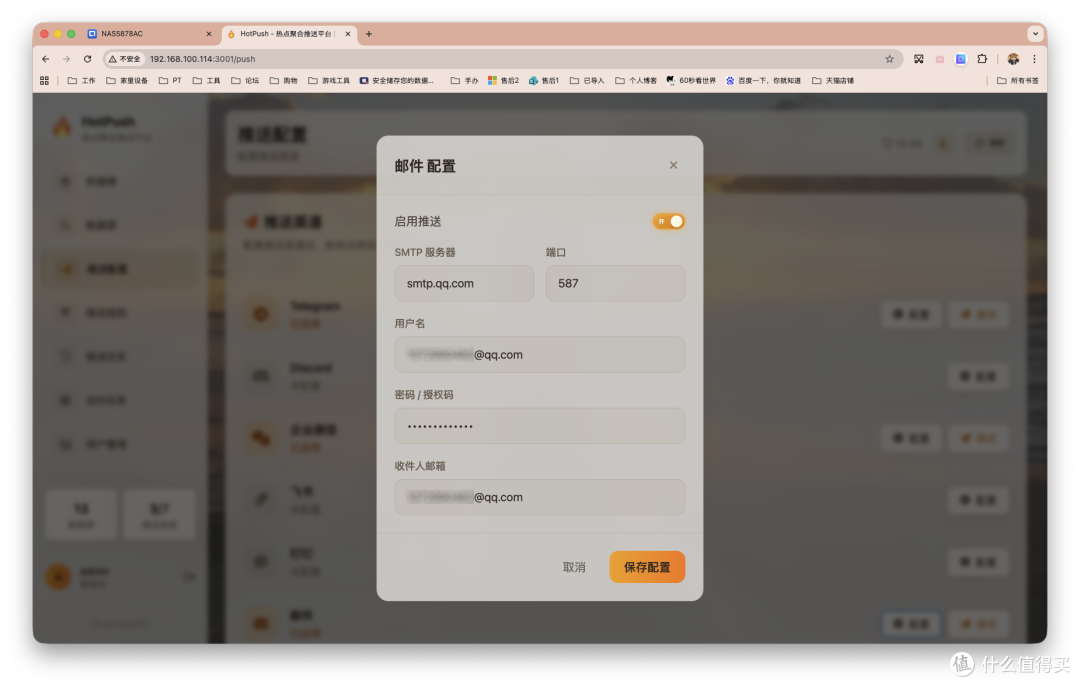This screenshot has width=1080, height=687.
Task: Open the 售后1 bookmark
Action: (x=543, y=81)
